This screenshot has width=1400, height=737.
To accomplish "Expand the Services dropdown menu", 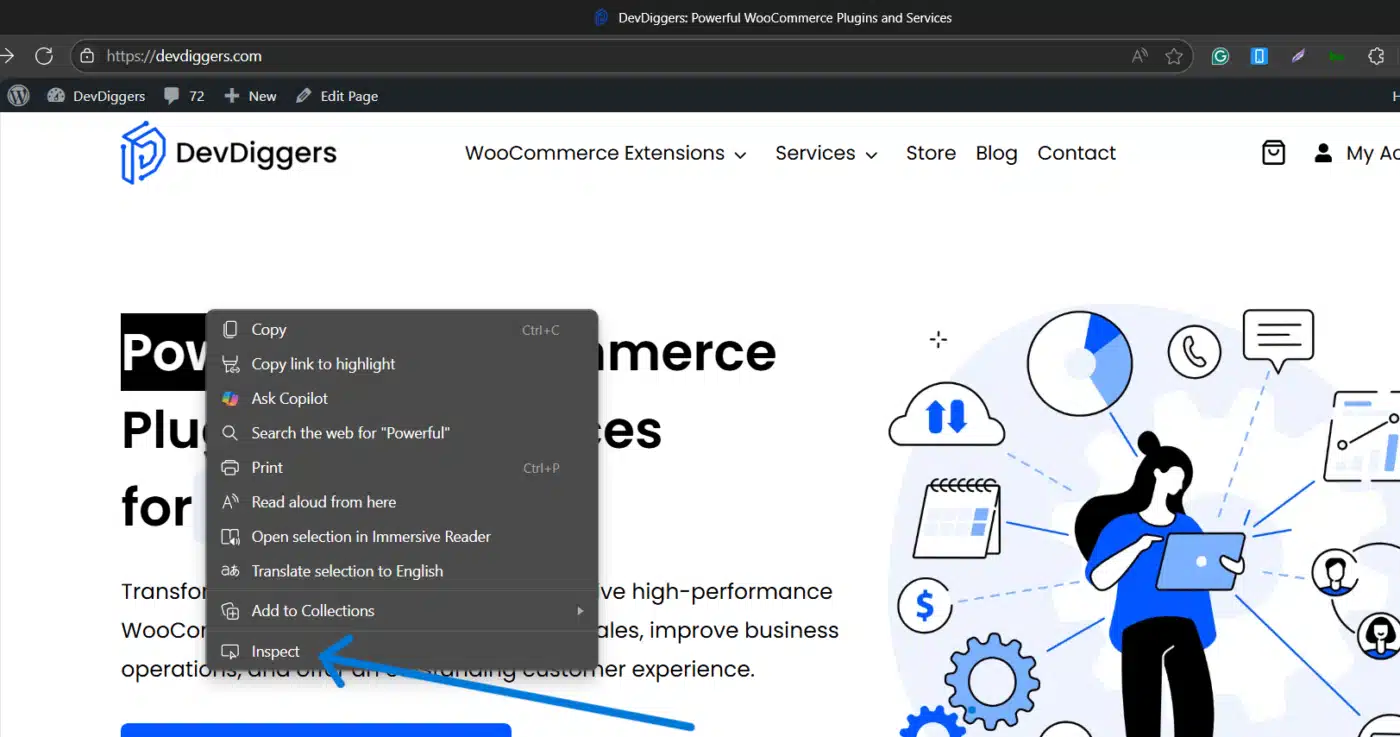I will pyautogui.click(x=827, y=153).
